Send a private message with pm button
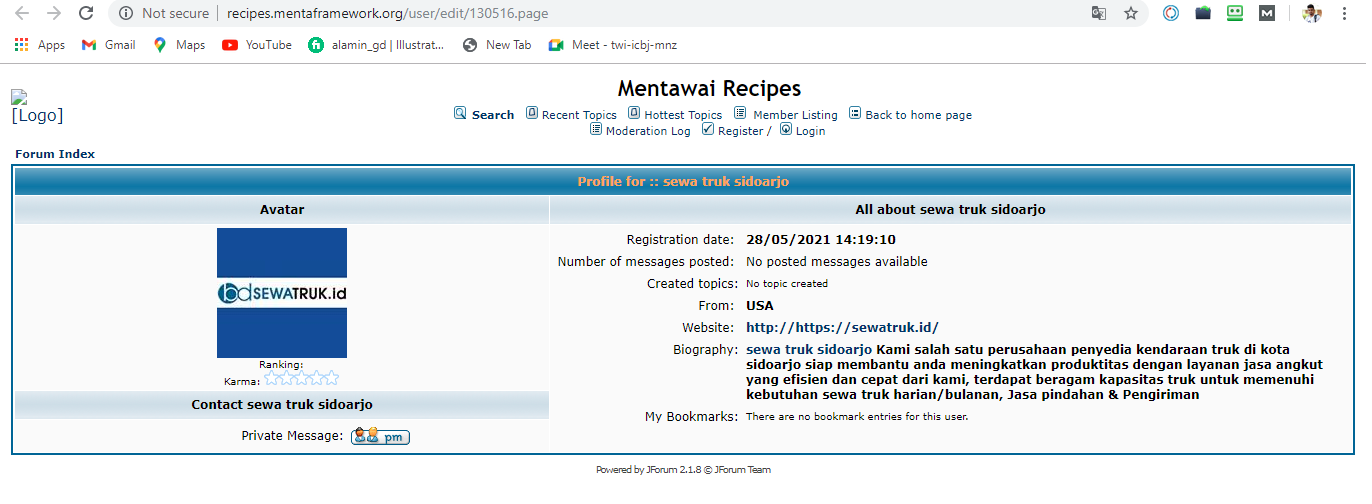The height and width of the screenshot is (504, 1372). click(x=380, y=436)
